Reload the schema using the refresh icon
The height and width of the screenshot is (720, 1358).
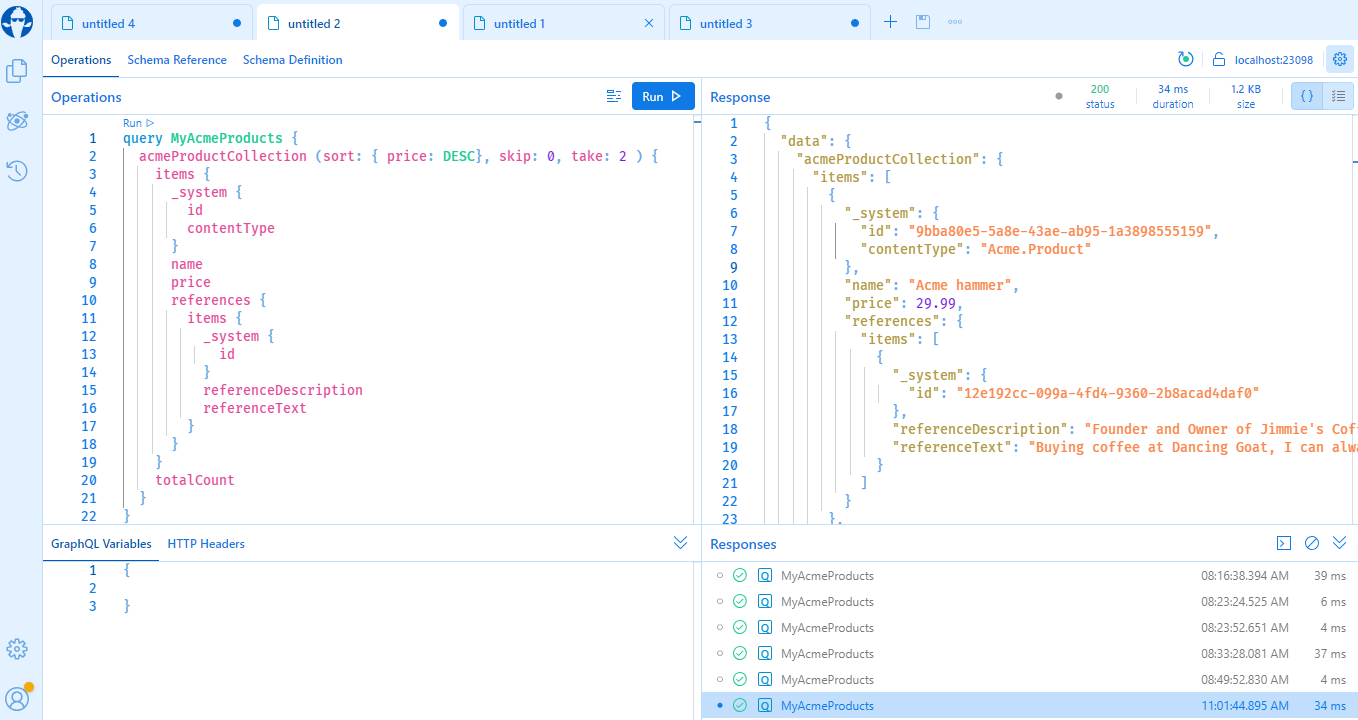1185,60
